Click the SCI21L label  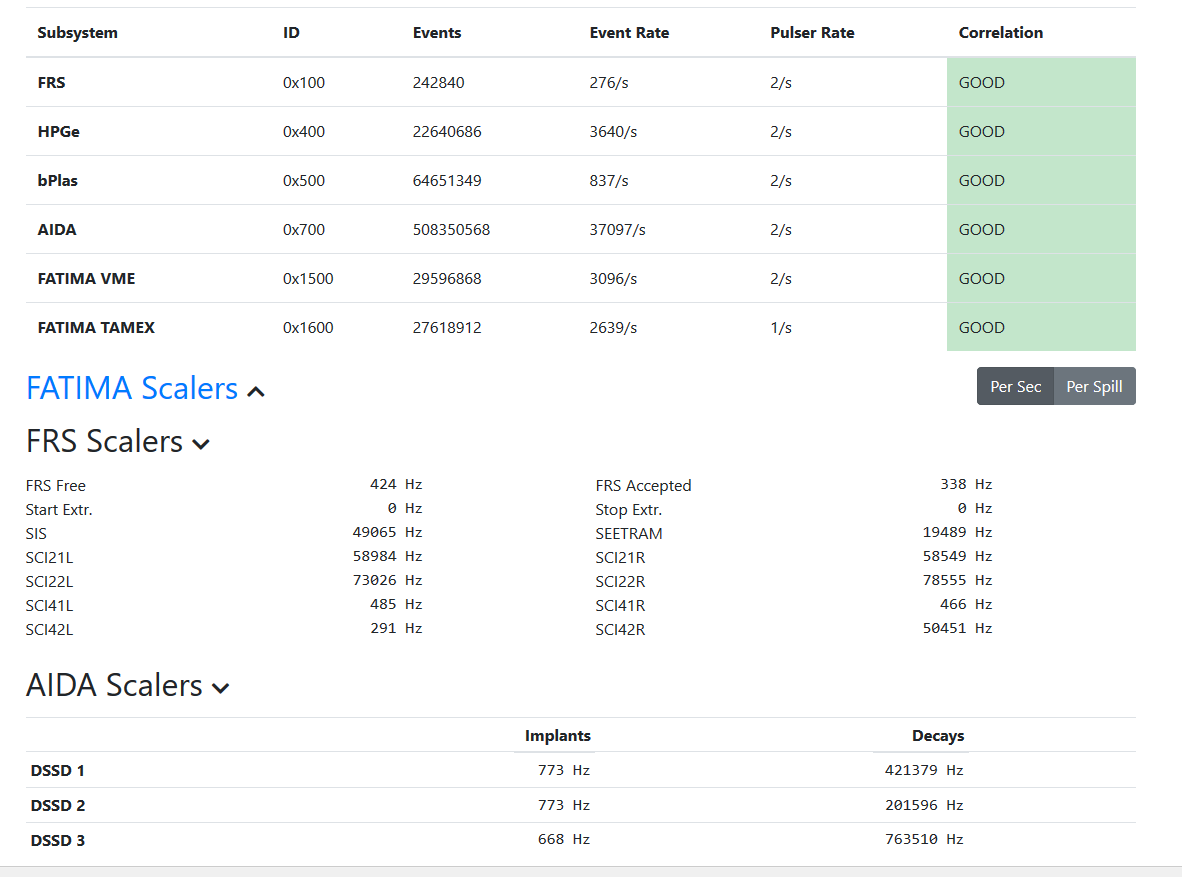coord(49,558)
